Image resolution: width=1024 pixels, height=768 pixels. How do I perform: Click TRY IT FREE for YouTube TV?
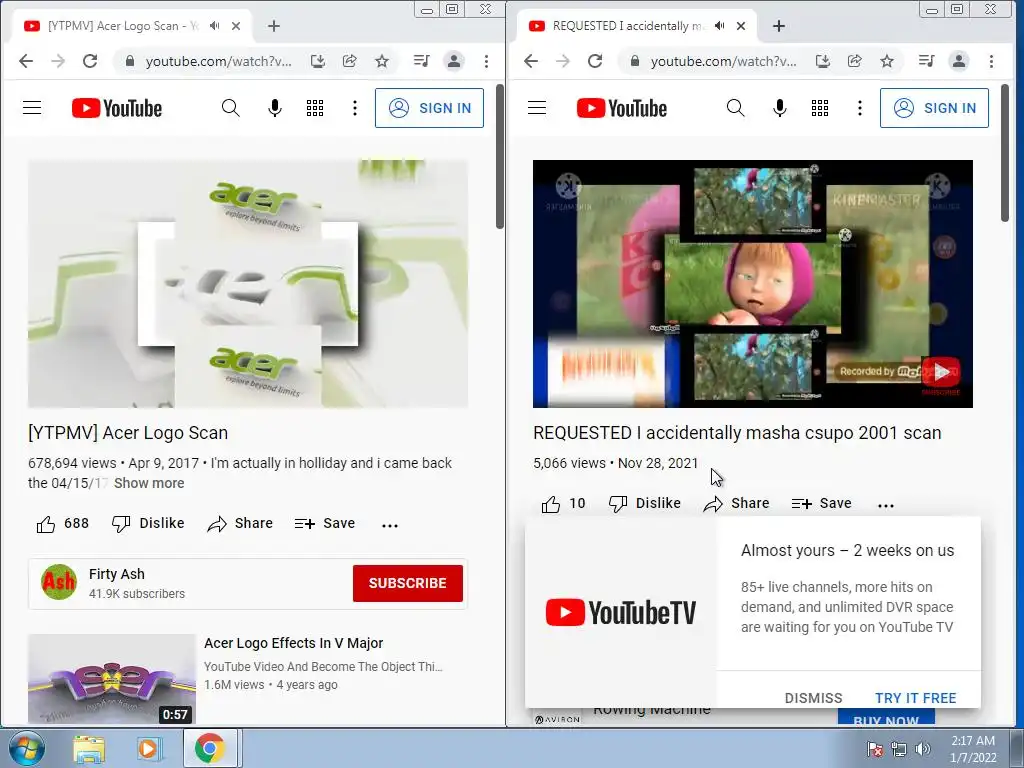pyautogui.click(x=916, y=697)
